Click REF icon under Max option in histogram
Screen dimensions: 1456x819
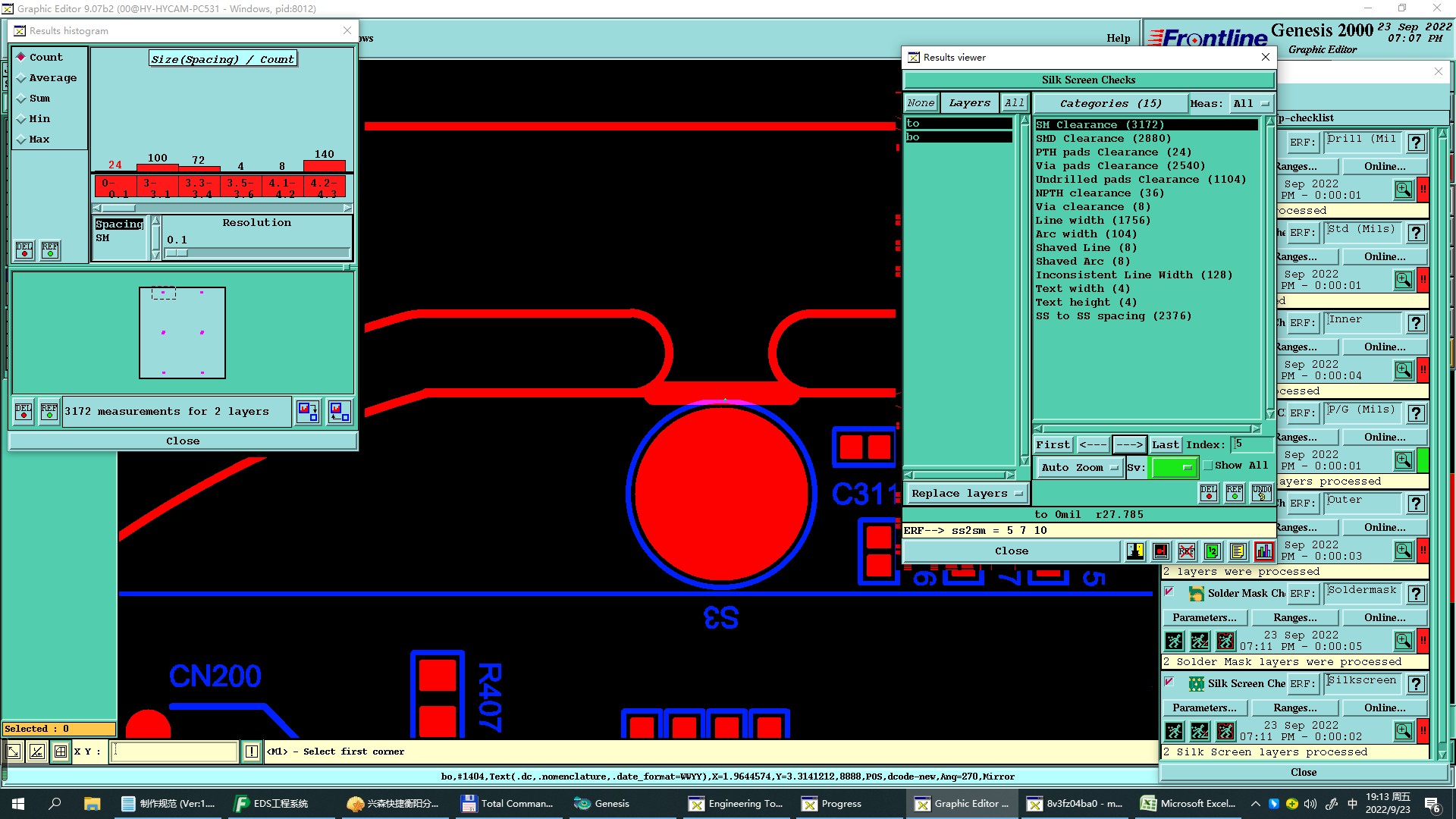pos(50,249)
